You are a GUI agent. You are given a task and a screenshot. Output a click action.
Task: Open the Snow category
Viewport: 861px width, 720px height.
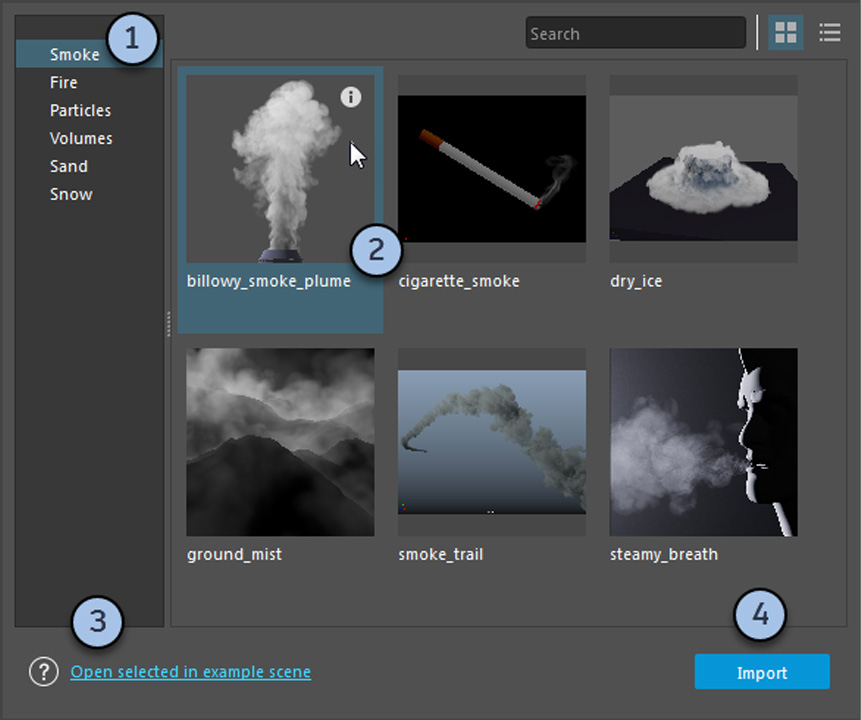pos(71,195)
